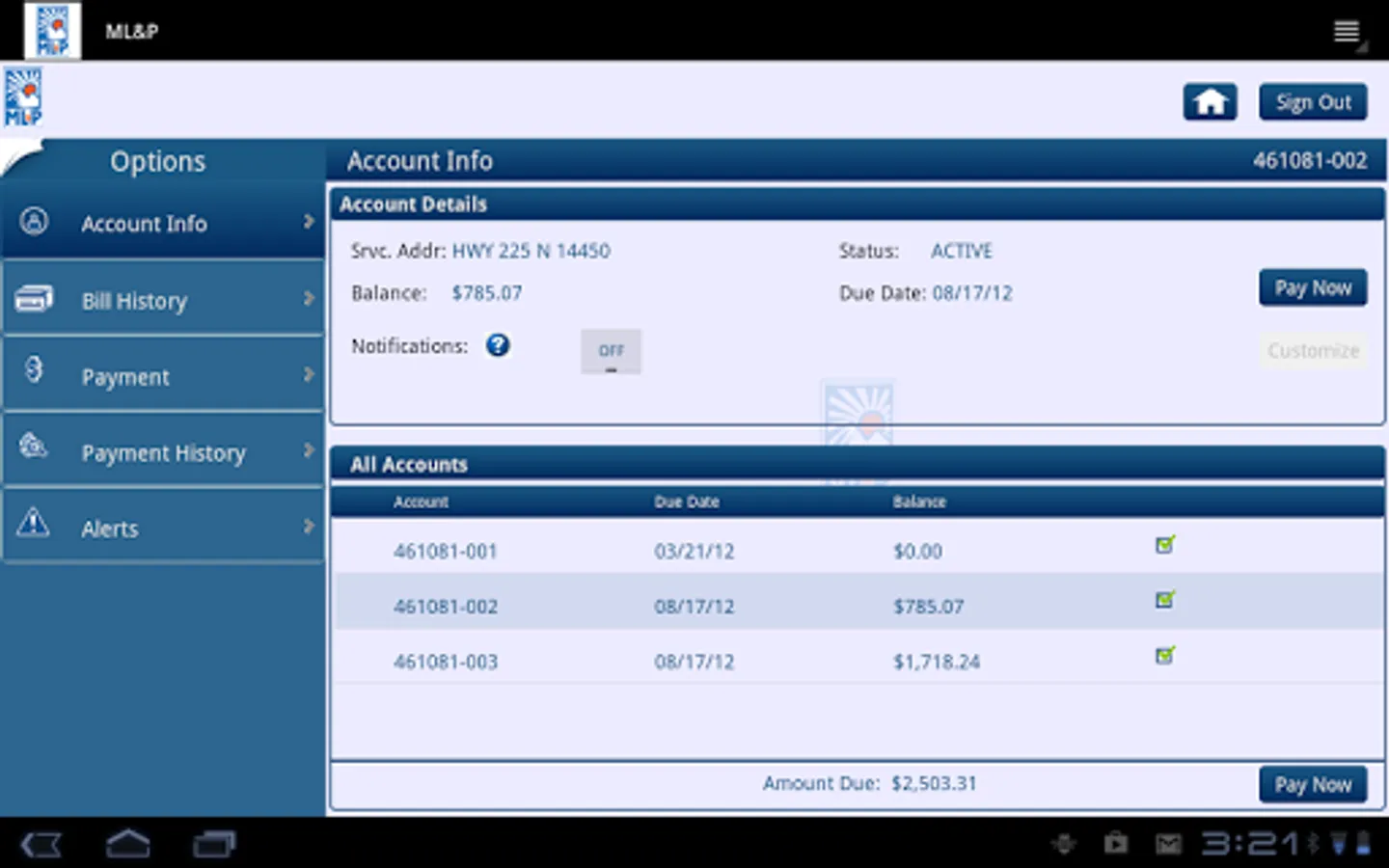Screen dimensions: 1389x868
Task: Open the overflow menu icon at top right
Action: [x=1348, y=32]
